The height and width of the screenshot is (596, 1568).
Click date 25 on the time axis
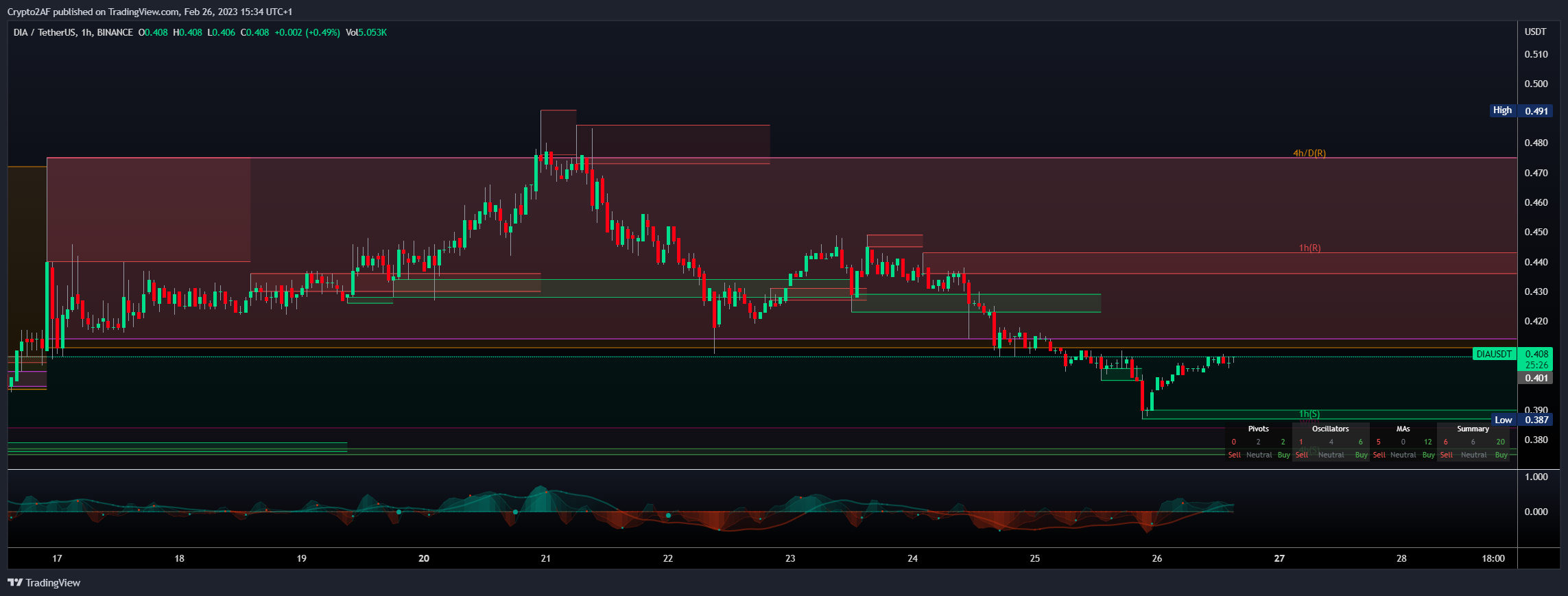click(1034, 558)
